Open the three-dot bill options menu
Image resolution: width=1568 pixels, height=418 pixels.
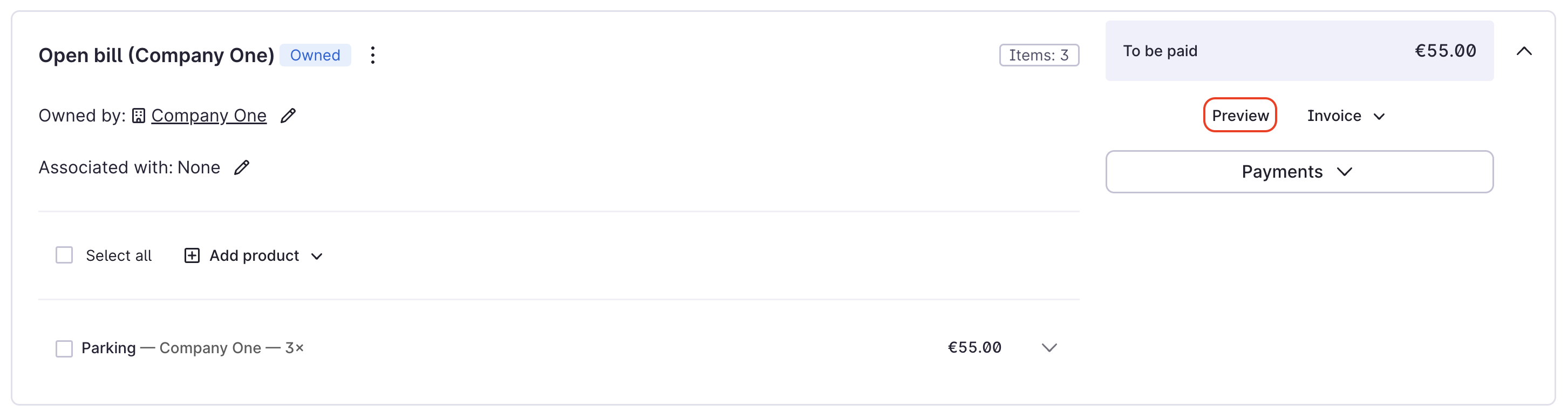[372, 56]
